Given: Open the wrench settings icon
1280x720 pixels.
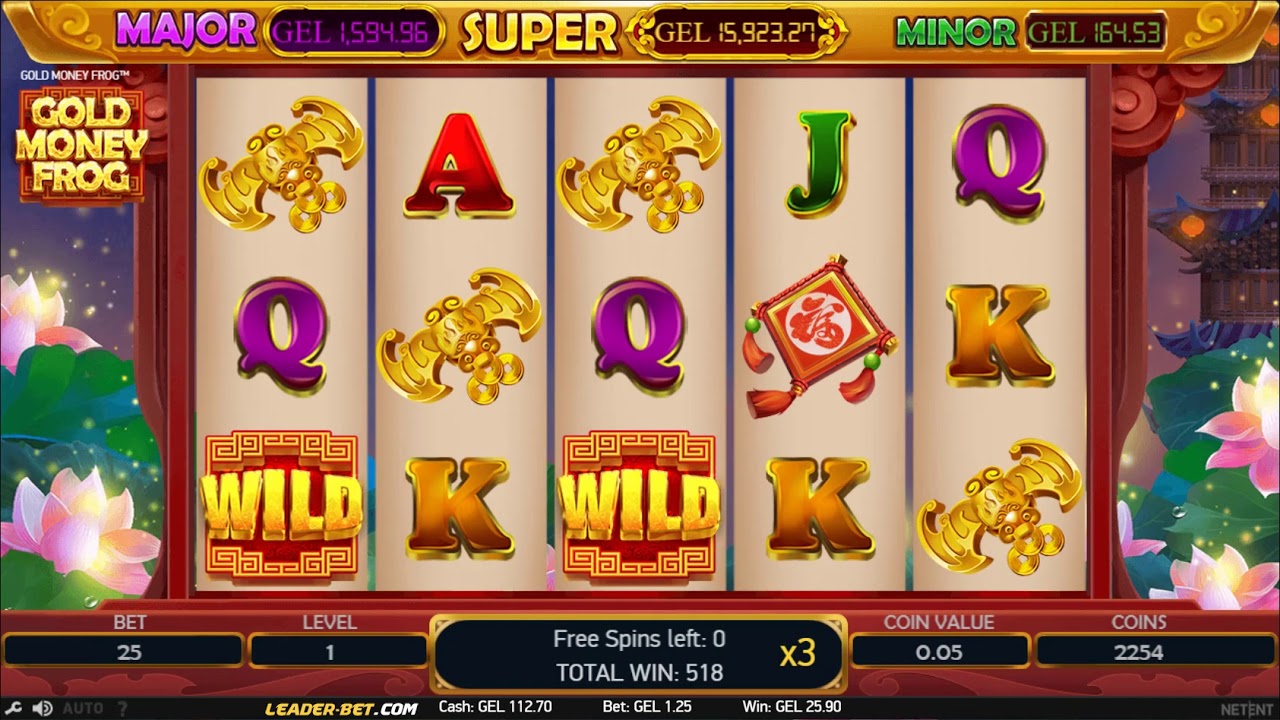Looking at the screenshot, I should coord(15,708).
